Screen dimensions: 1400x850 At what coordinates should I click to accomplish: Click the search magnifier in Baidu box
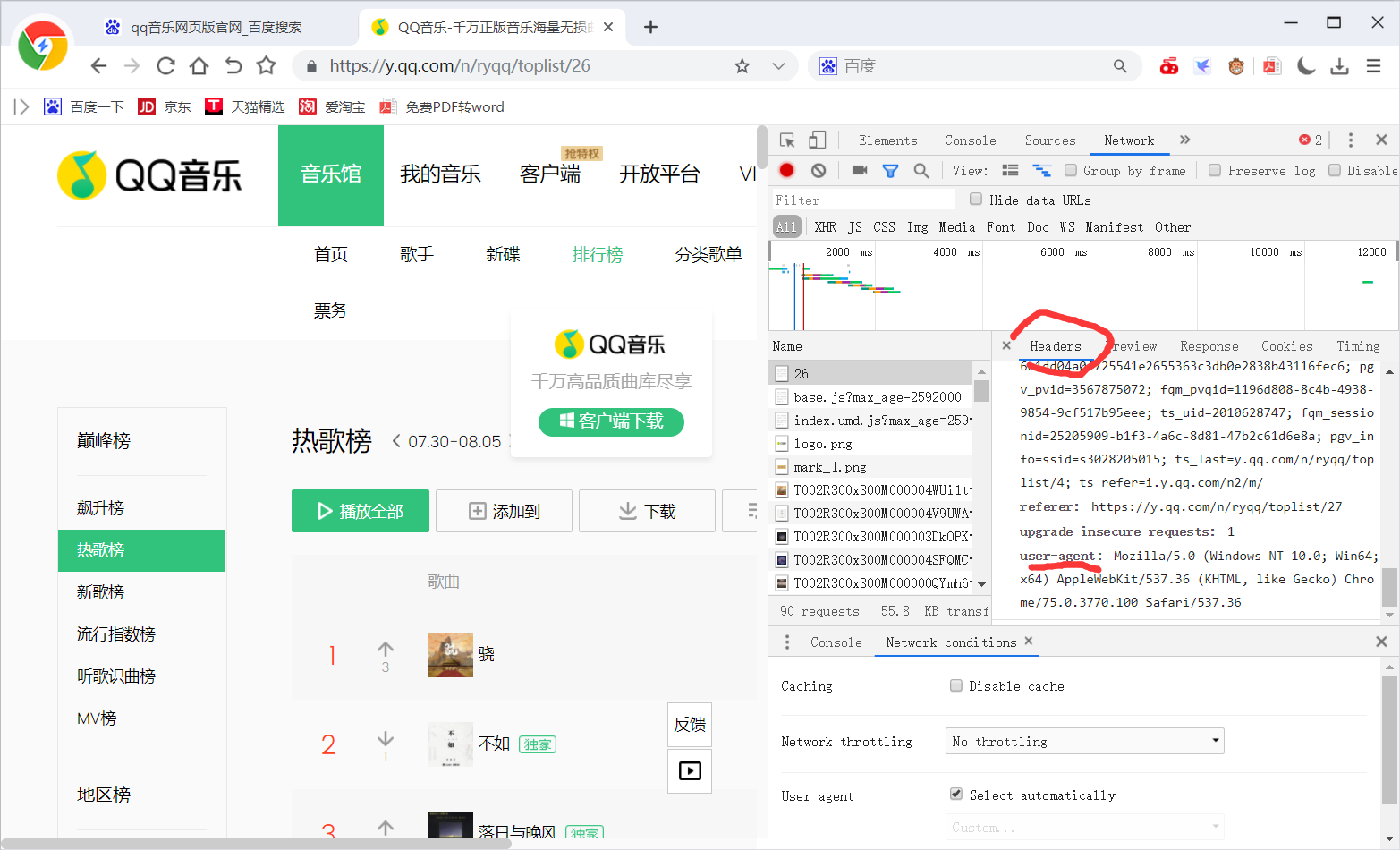(1120, 66)
